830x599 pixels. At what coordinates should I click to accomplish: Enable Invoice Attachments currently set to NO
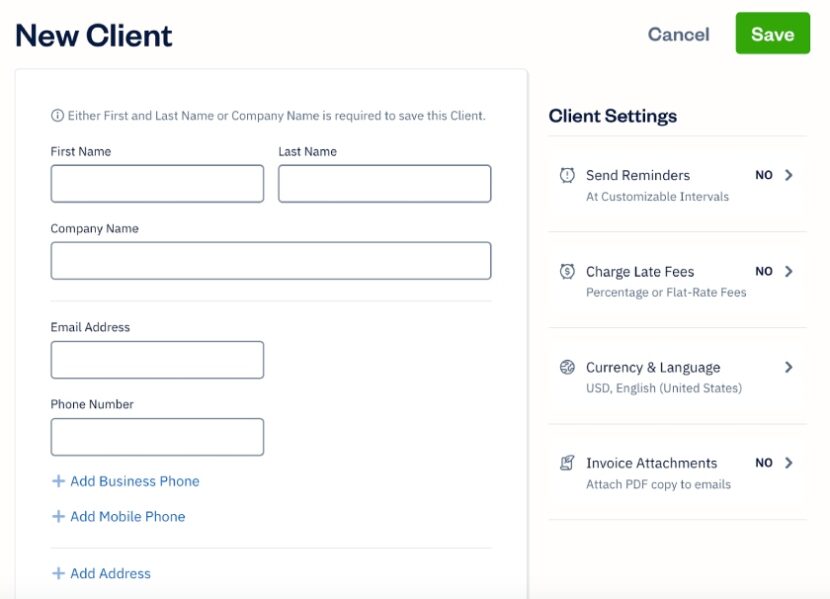tap(764, 462)
